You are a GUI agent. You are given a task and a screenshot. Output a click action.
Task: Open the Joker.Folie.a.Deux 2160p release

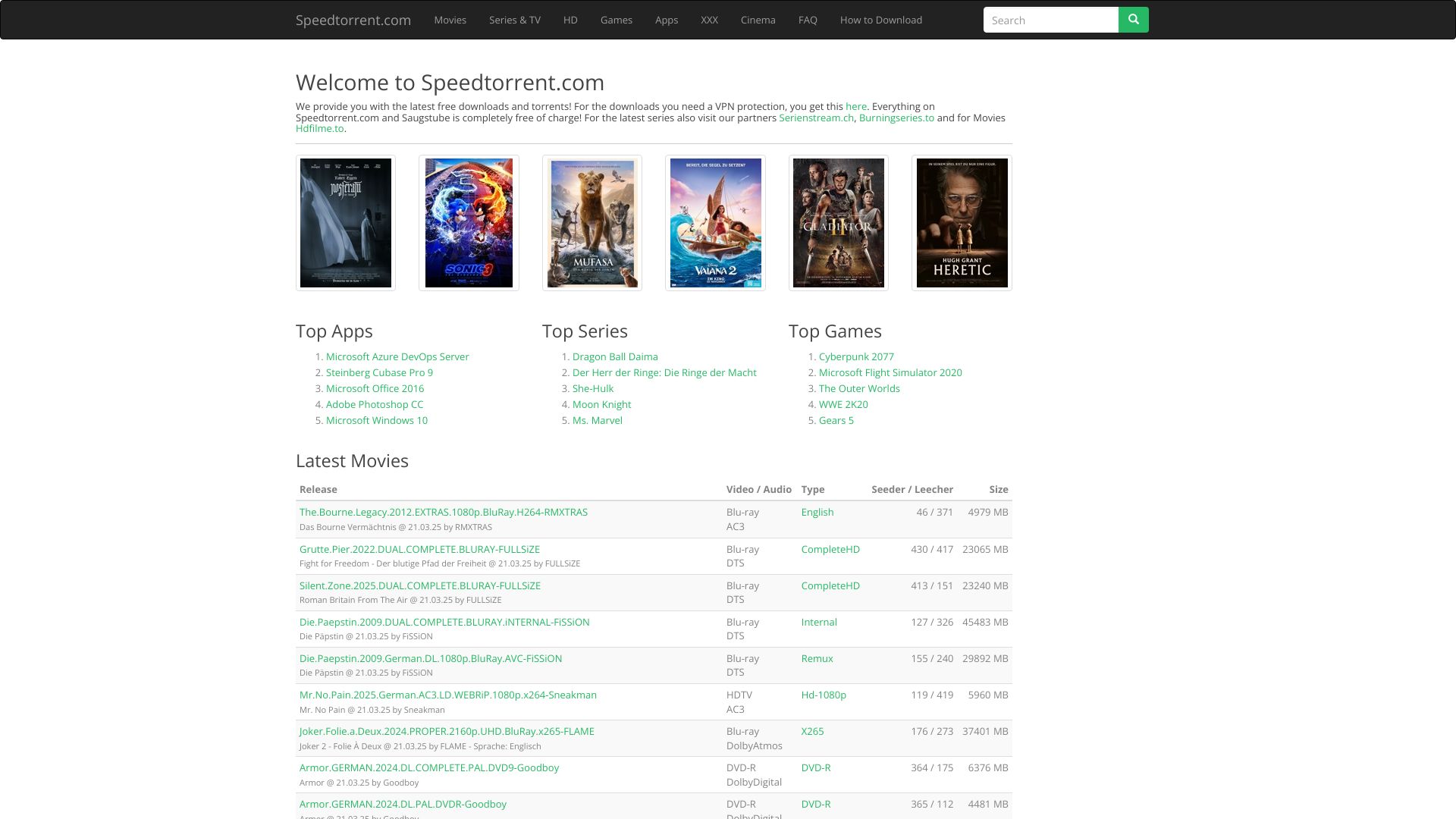click(x=447, y=731)
